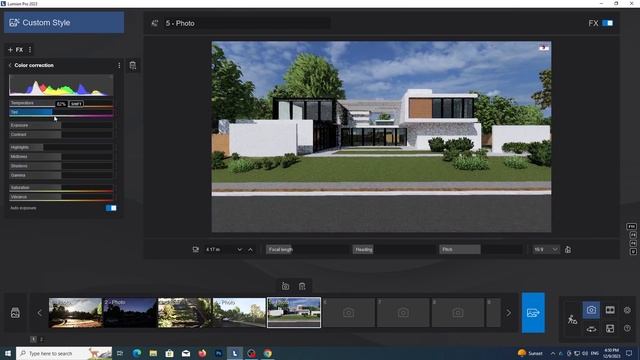Lower camera height with down chevron

pos(240,250)
